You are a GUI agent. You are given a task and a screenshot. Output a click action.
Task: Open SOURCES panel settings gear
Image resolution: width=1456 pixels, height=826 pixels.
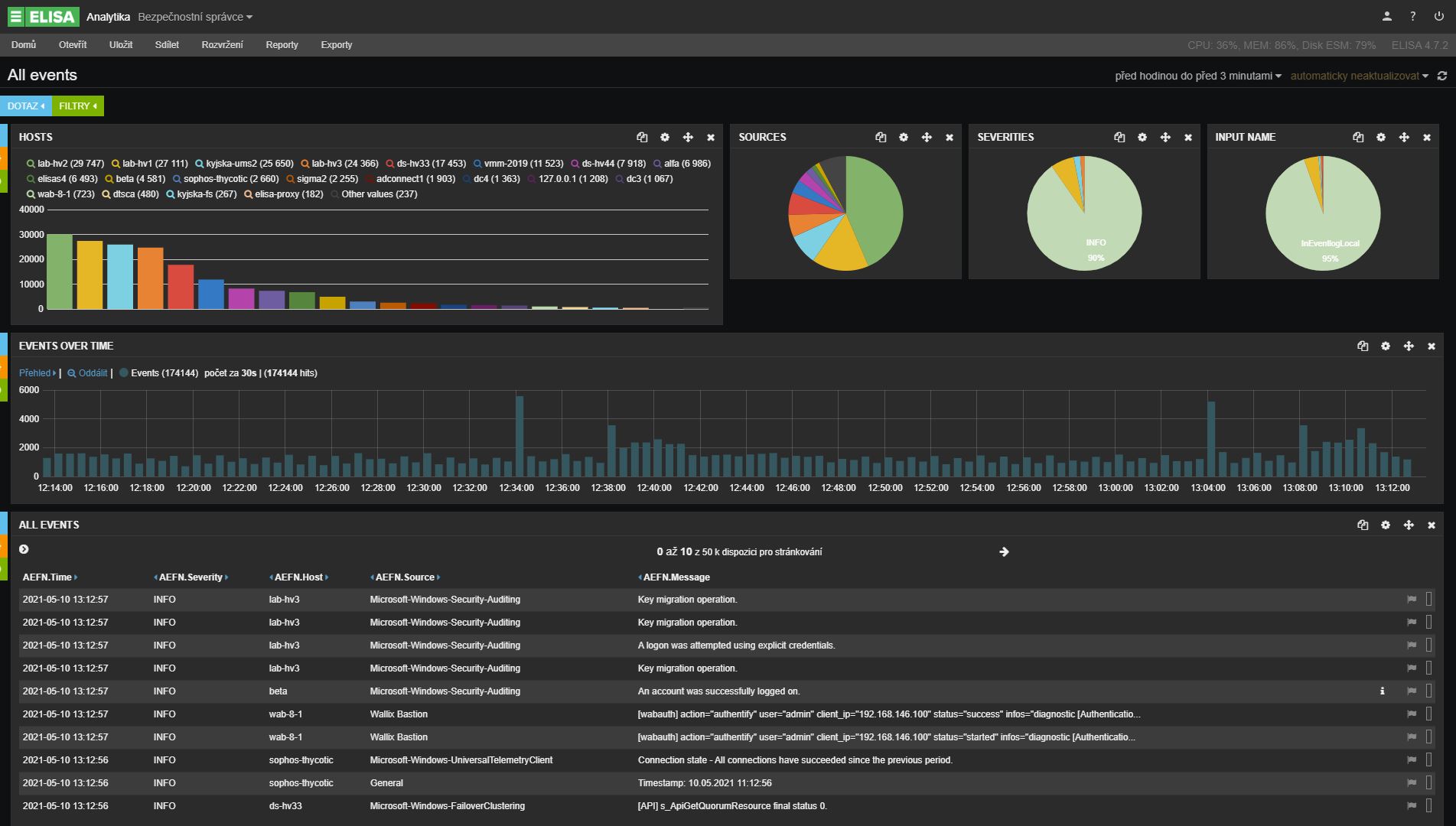click(x=904, y=137)
